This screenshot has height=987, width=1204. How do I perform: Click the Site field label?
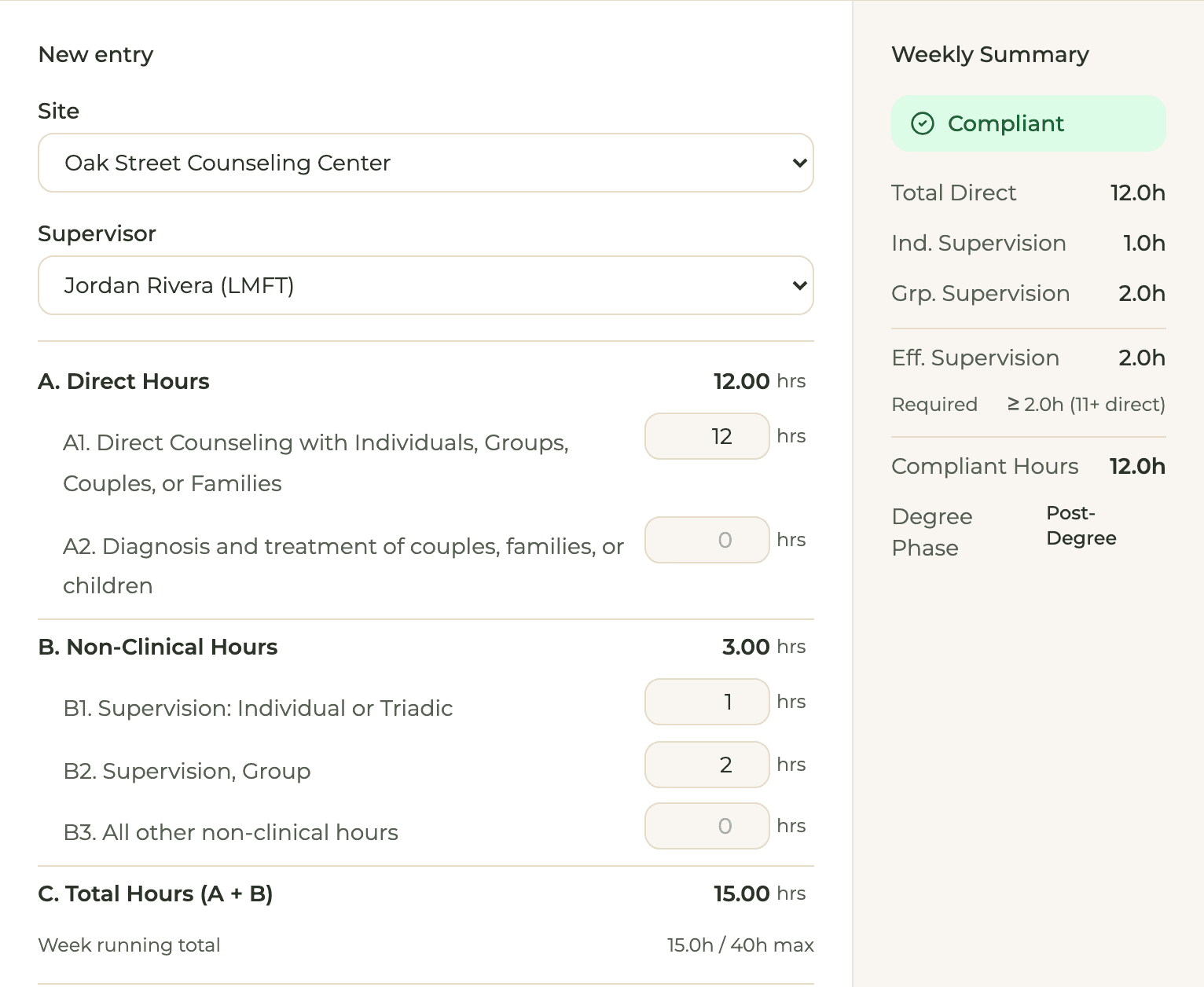point(59,111)
